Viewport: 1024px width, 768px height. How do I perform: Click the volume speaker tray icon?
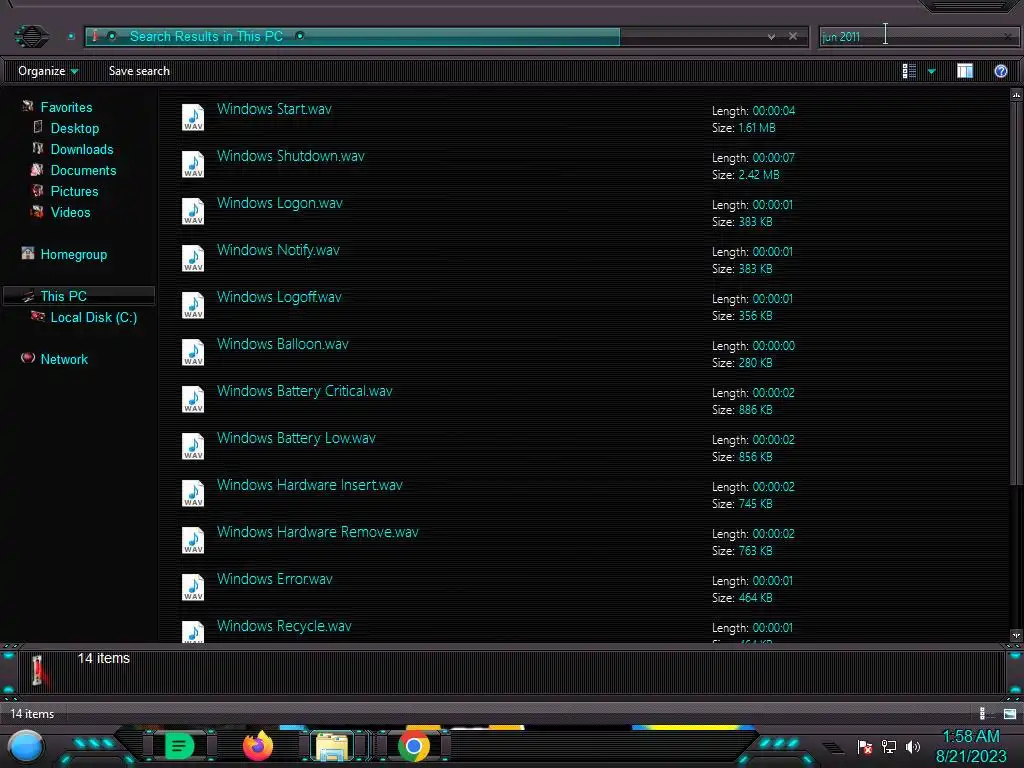(913, 746)
